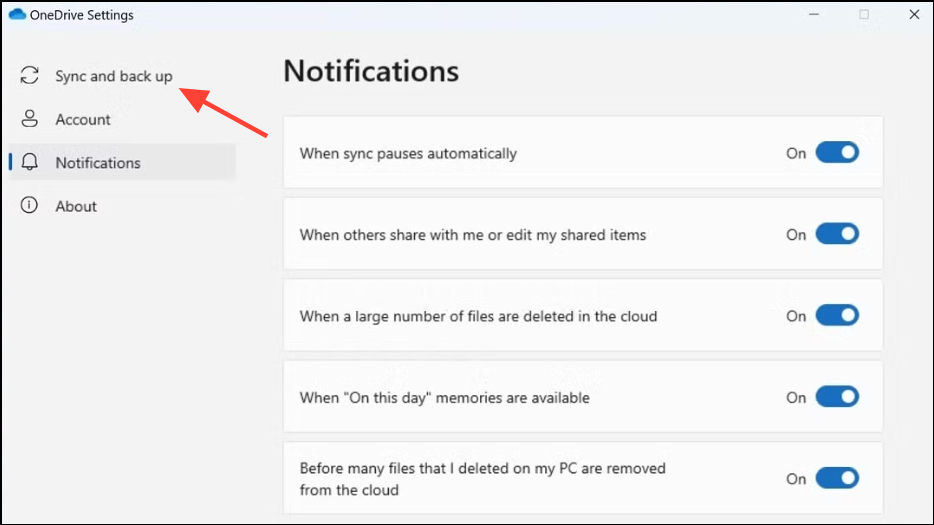Viewport: 934px width, 525px height.
Task: Toggle "On this day" memories notification
Action: [837, 397]
